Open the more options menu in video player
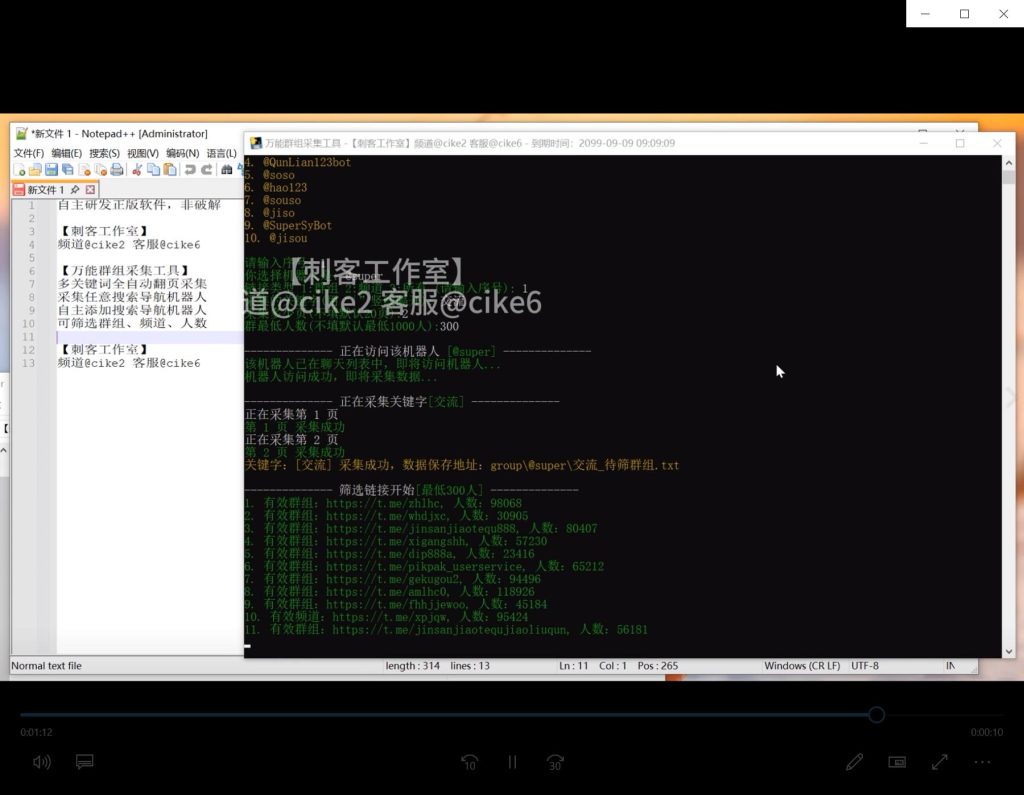The height and width of the screenshot is (795, 1024). click(982, 761)
